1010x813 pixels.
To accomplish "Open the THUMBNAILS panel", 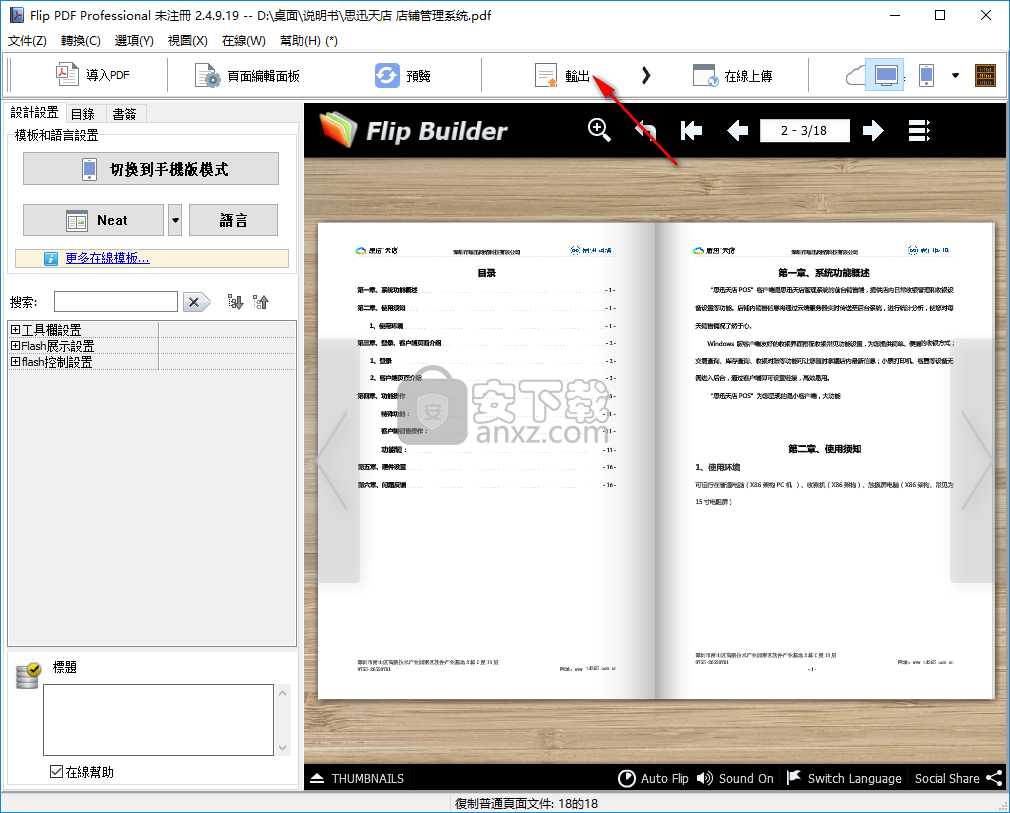I will (357, 778).
